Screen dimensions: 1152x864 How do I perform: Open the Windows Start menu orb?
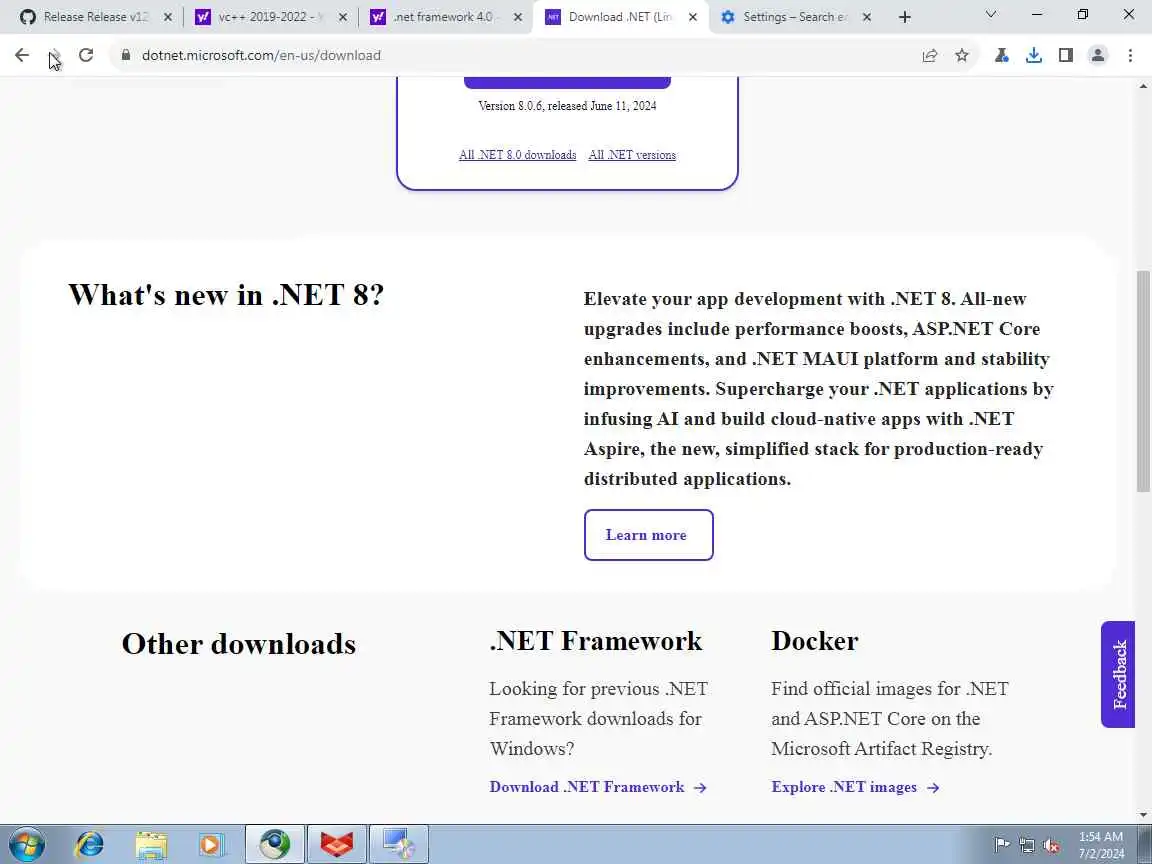coord(27,844)
